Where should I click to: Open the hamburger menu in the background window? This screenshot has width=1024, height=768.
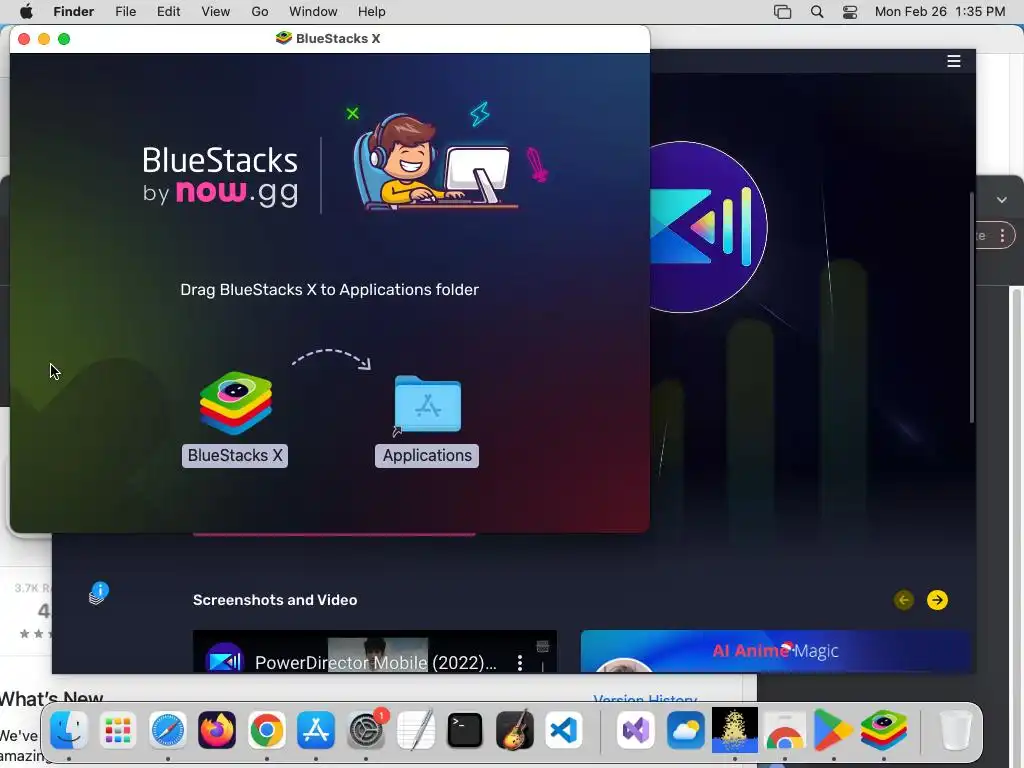(953, 61)
